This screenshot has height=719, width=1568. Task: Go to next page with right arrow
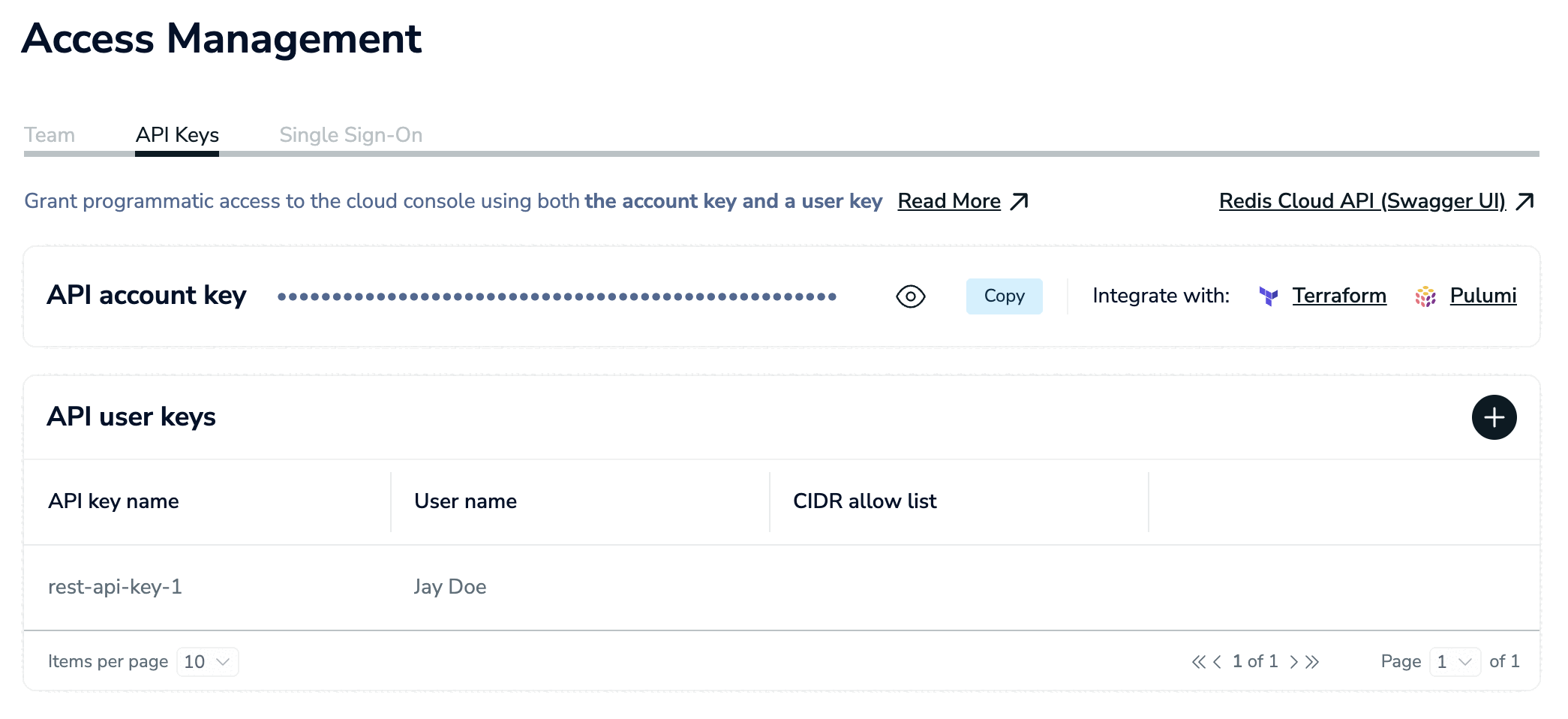(1293, 661)
